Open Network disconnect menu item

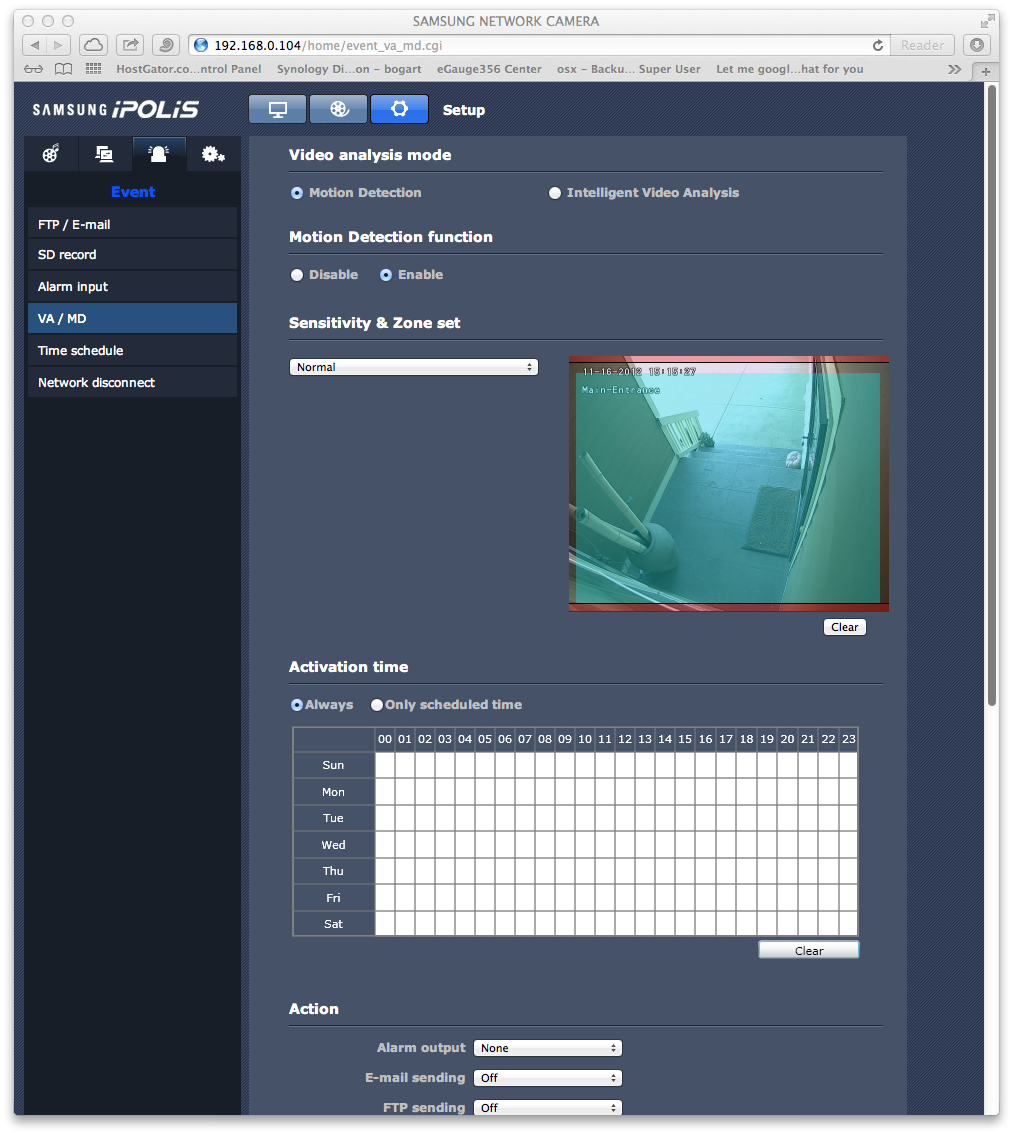coord(133,382)
